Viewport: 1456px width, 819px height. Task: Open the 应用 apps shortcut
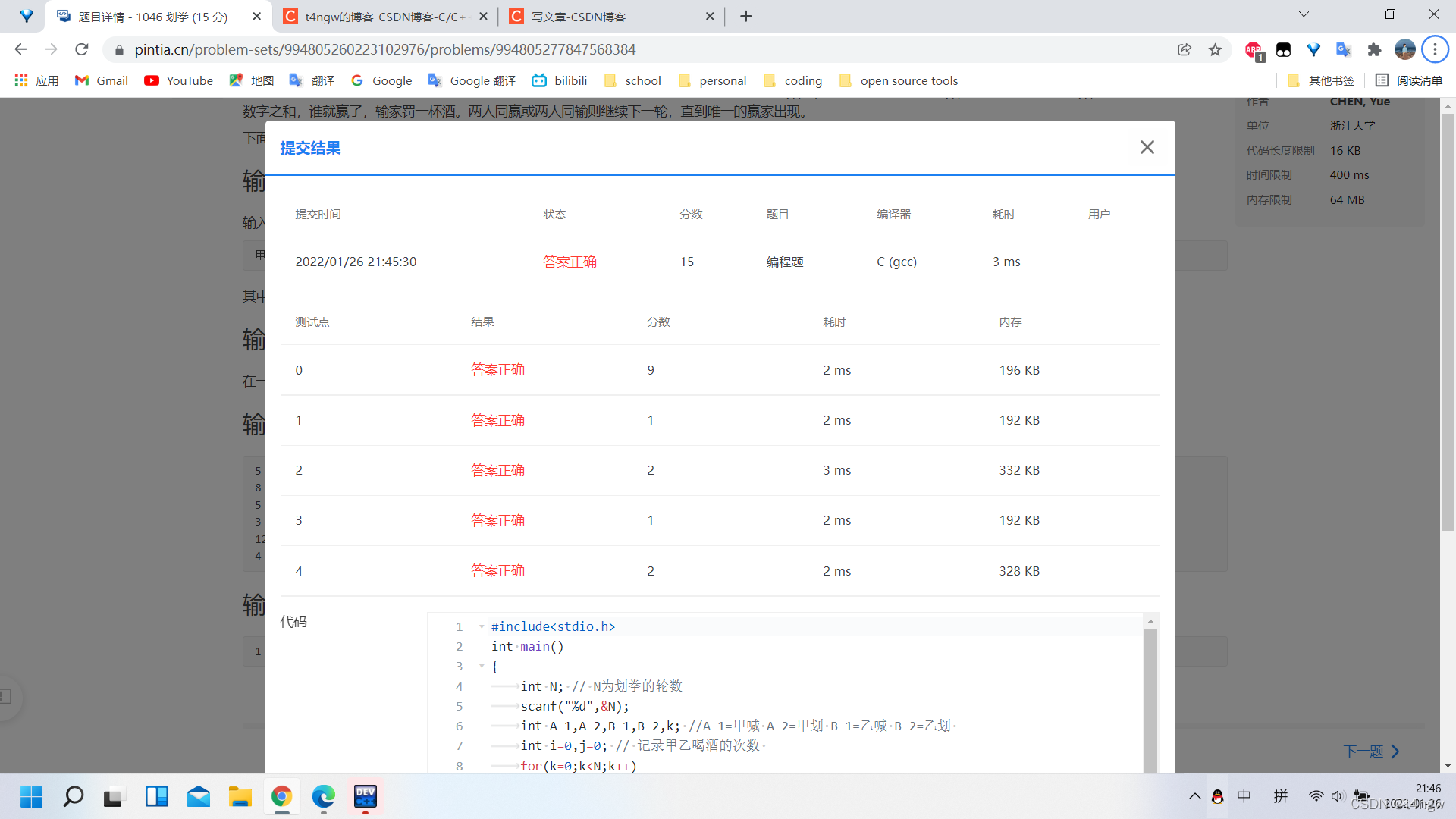(x=37, y=80)
